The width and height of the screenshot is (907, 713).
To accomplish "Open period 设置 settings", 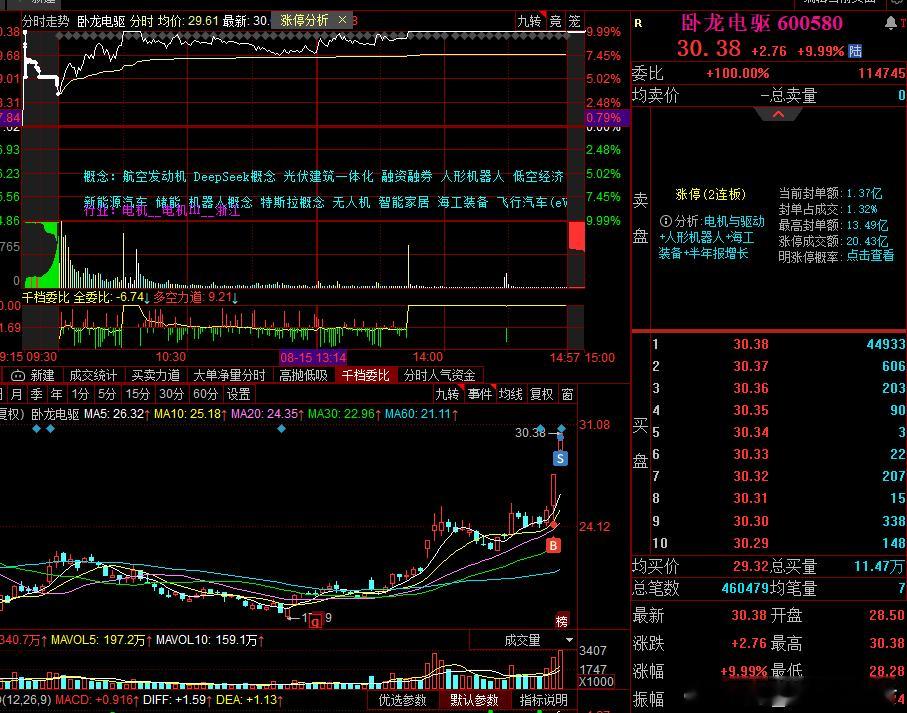I will pos(238,394).
